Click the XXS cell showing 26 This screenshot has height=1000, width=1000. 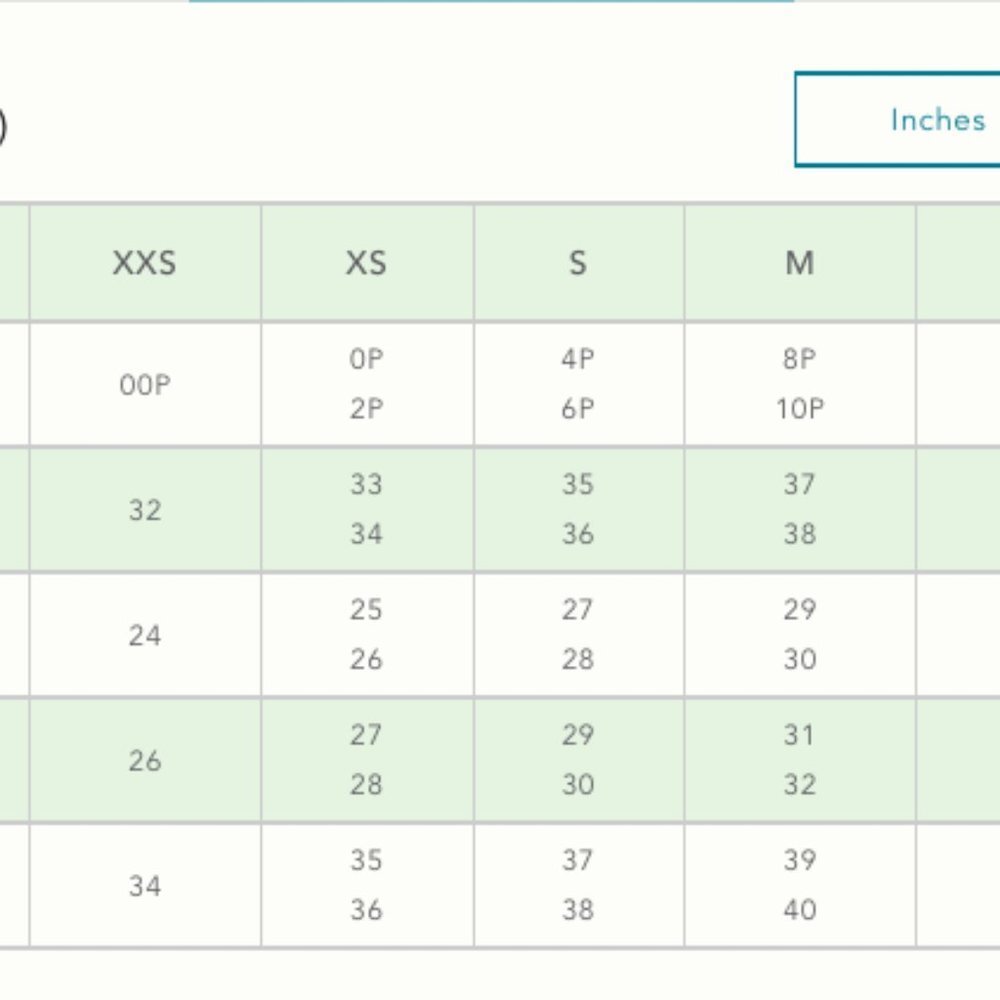point(145,761)
